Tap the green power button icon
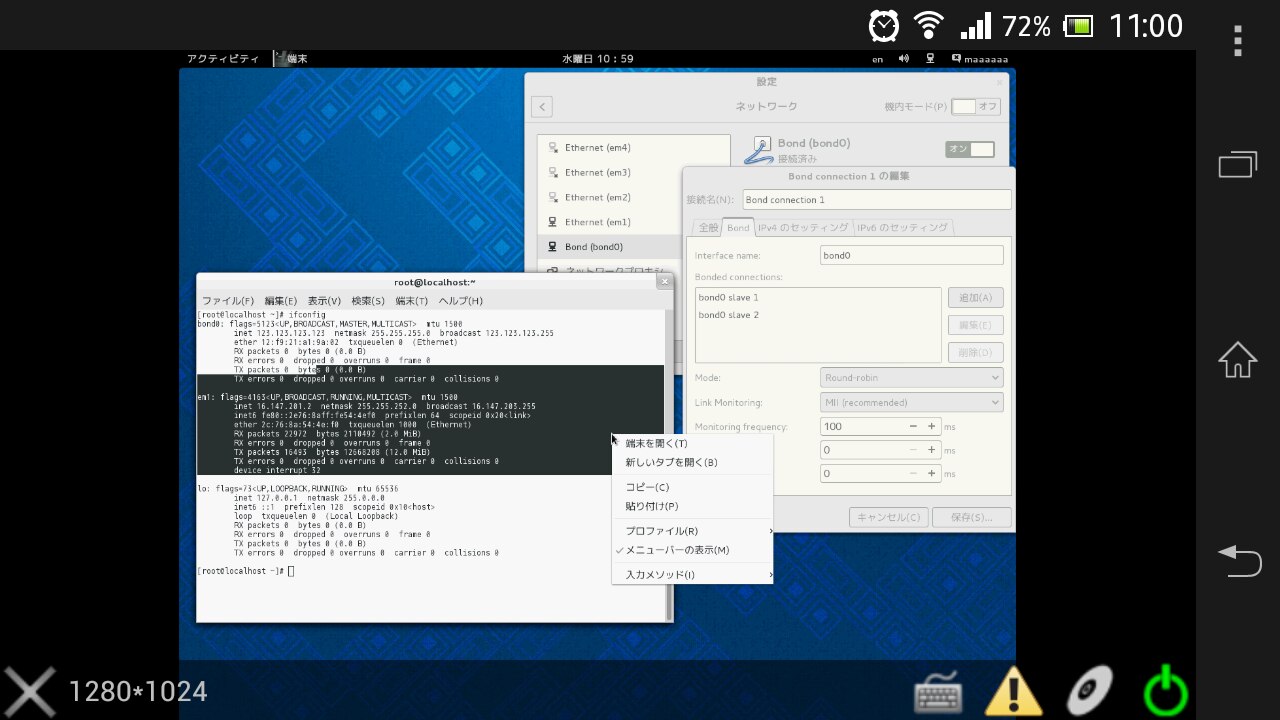The image size is (1280, 720). 1165,692
